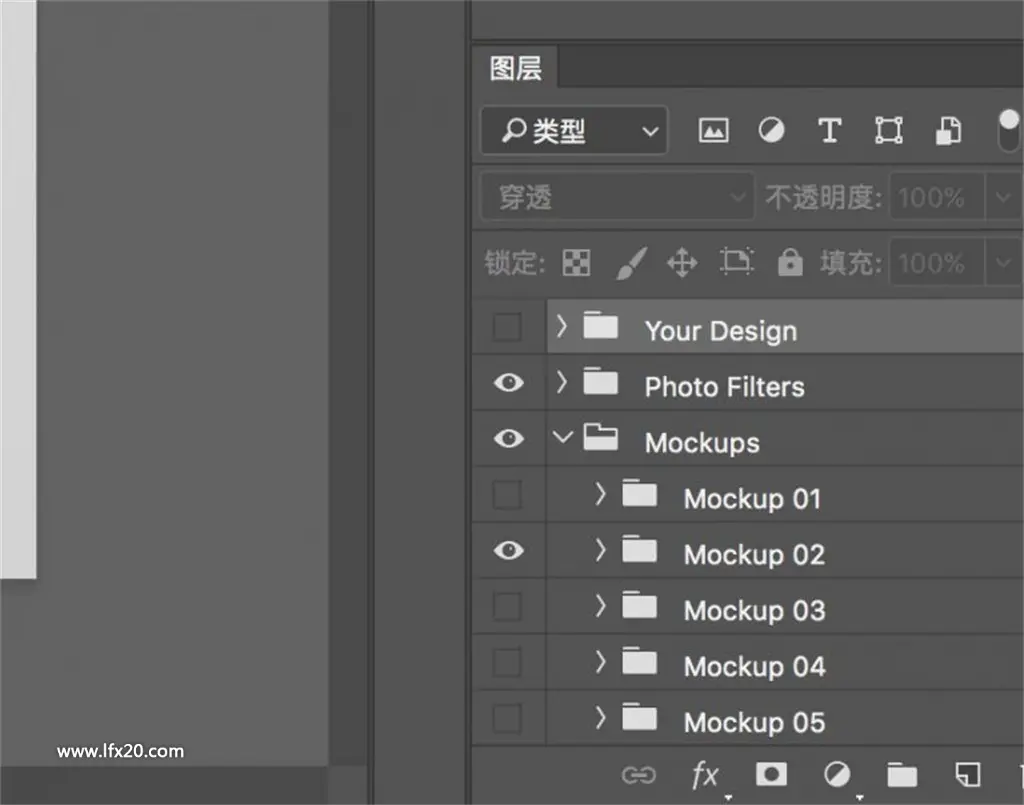Create a new group folder
This screenshot has height=805, width=1024.
pos(902,775)
